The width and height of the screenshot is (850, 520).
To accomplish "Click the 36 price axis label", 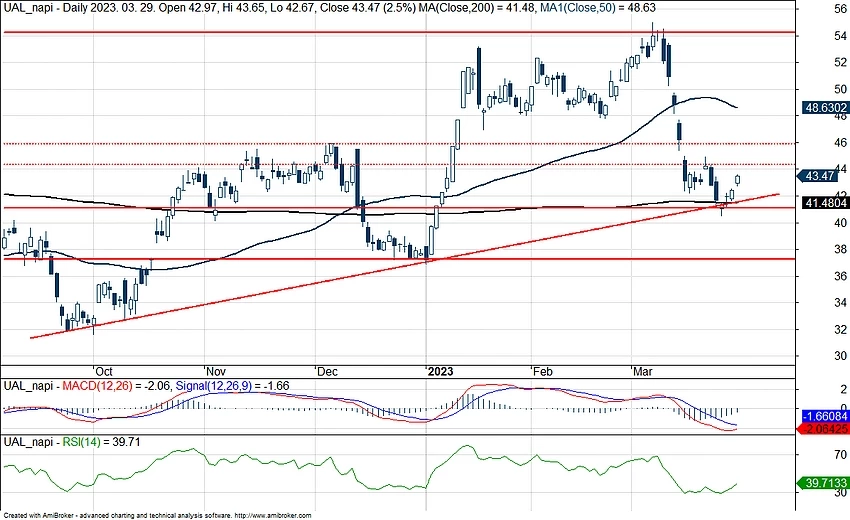I will (x=840, y=276).
